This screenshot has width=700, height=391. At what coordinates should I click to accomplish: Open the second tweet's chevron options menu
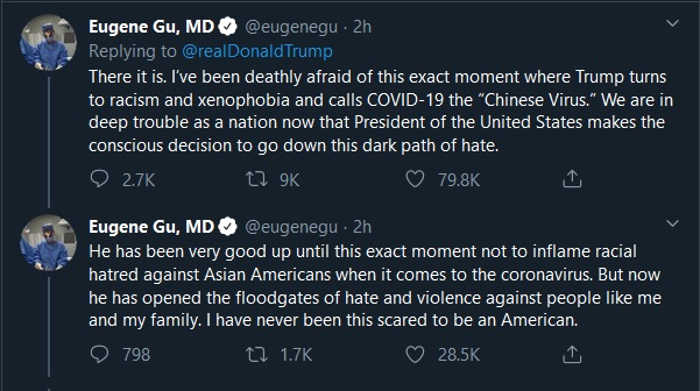[x=672, y=223]
